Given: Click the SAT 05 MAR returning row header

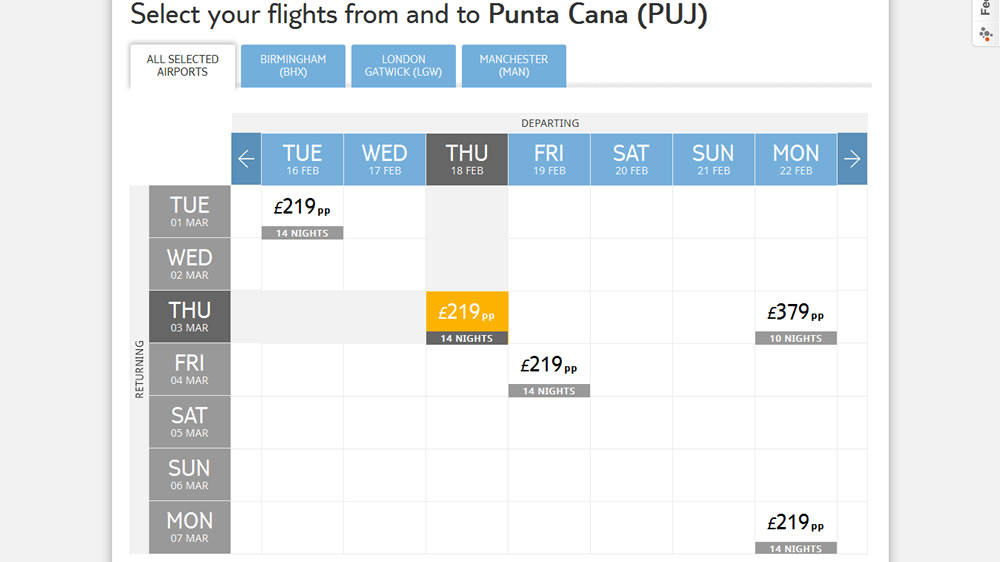Looking at the screenshot, I should [189, 422].
